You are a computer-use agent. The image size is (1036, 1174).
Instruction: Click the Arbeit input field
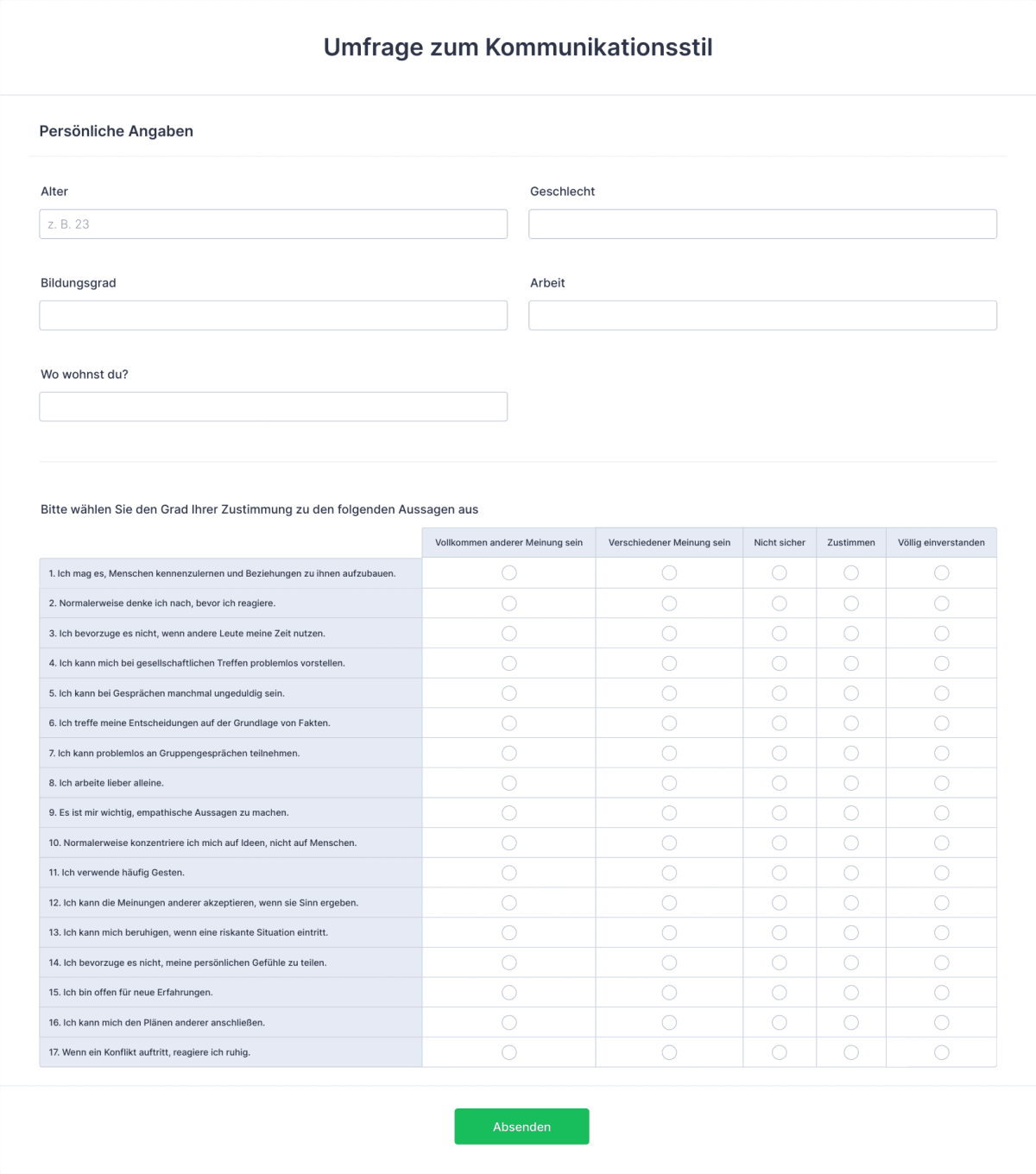pyautogui.click(x=762, y=315)
